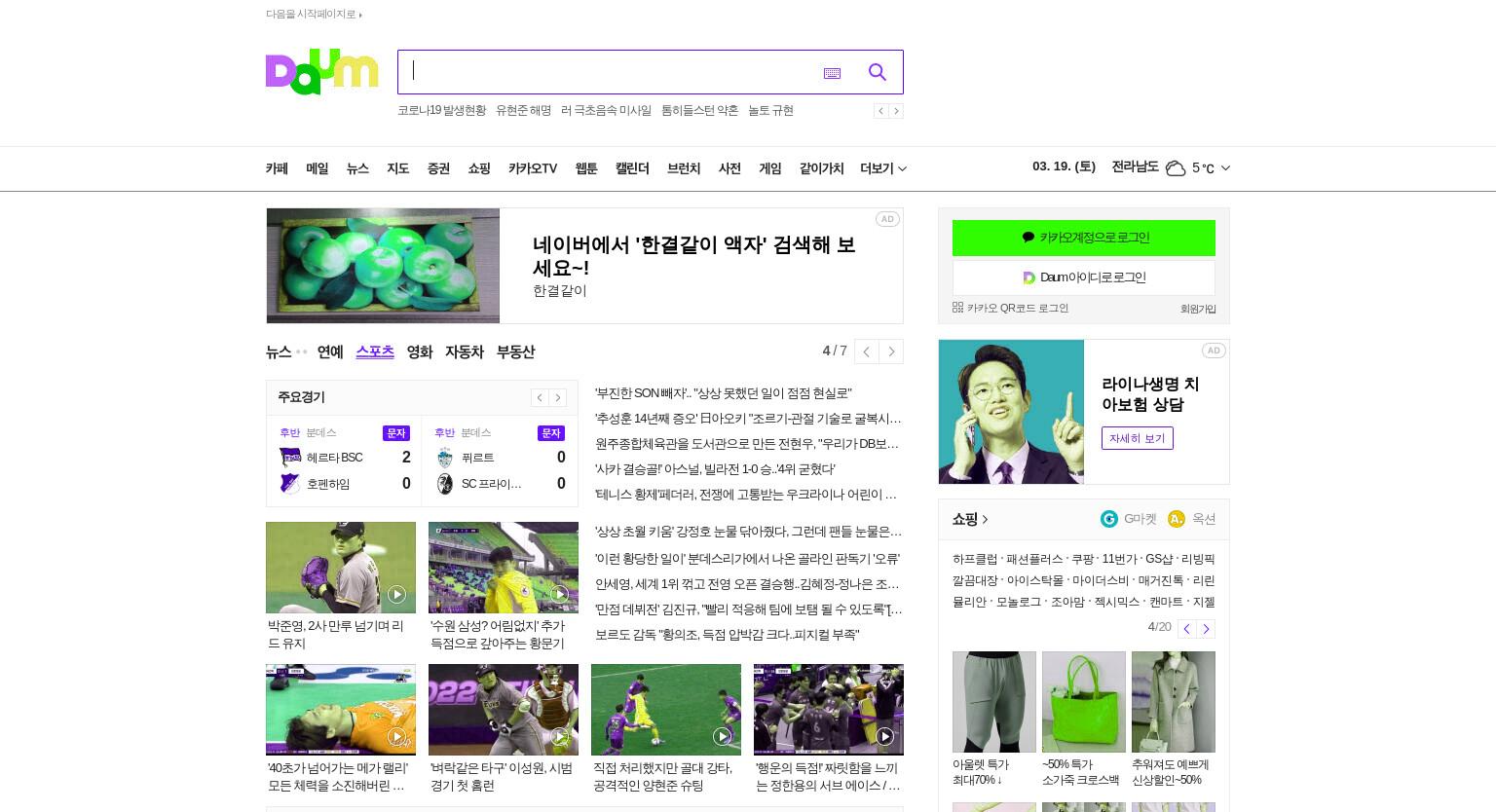Log in with 카카오계정으로 로그인 button

pos(1084,238)
